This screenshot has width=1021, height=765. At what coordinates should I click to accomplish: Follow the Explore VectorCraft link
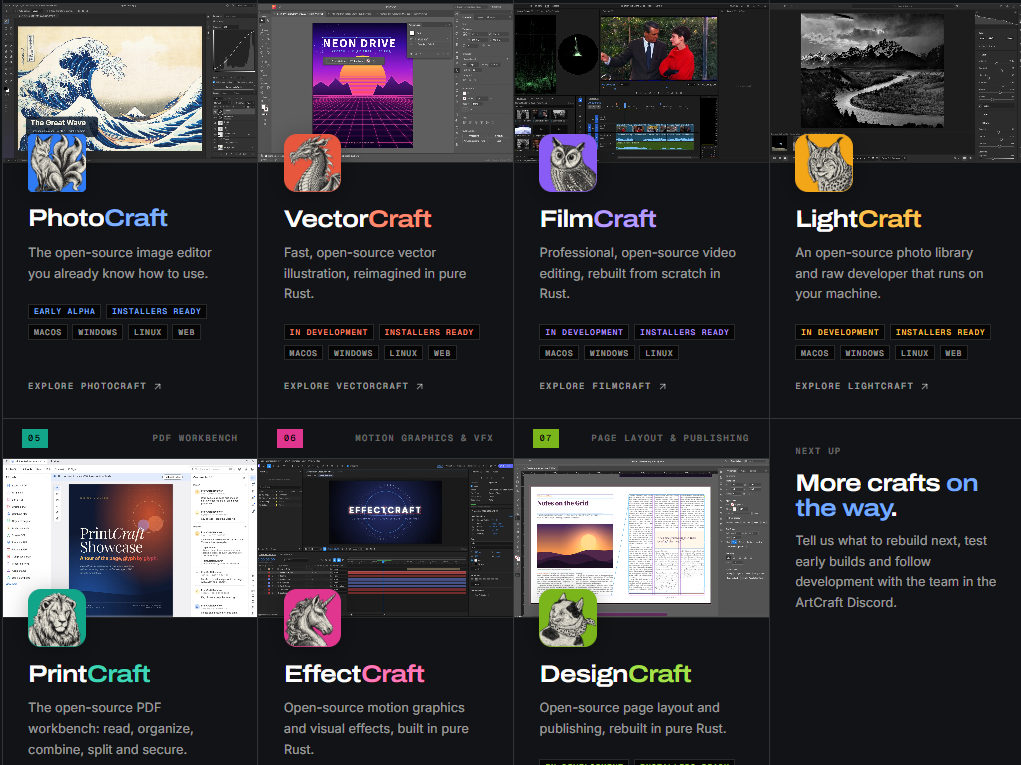point(354,386)
